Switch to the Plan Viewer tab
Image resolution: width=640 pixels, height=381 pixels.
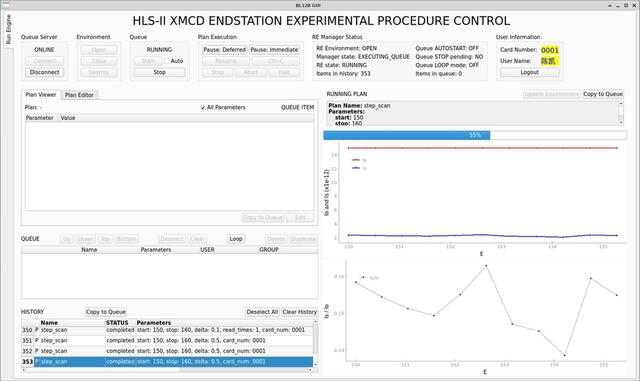41,95
